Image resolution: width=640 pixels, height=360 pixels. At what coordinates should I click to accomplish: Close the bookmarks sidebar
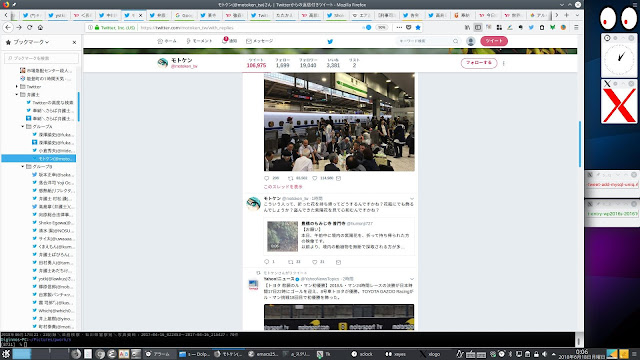coord(74,42)
